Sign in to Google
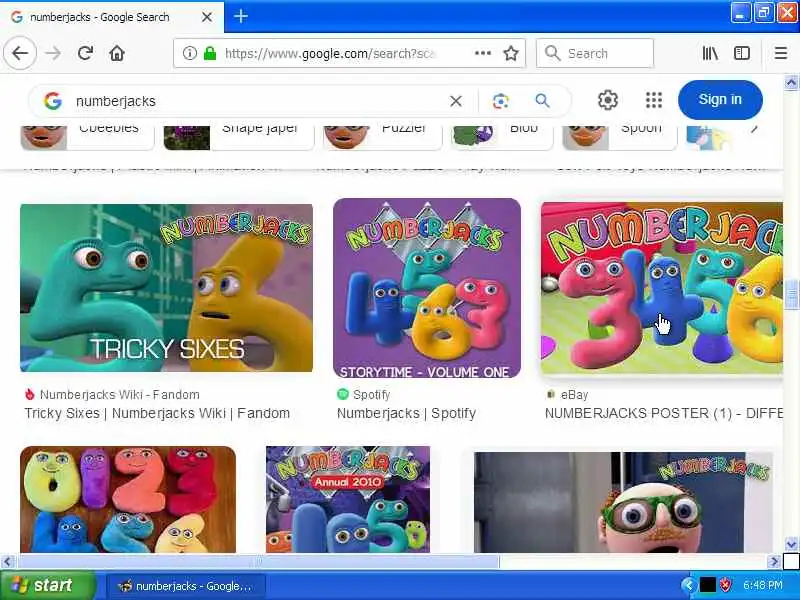The image size is (800, 600). (720, 99)
